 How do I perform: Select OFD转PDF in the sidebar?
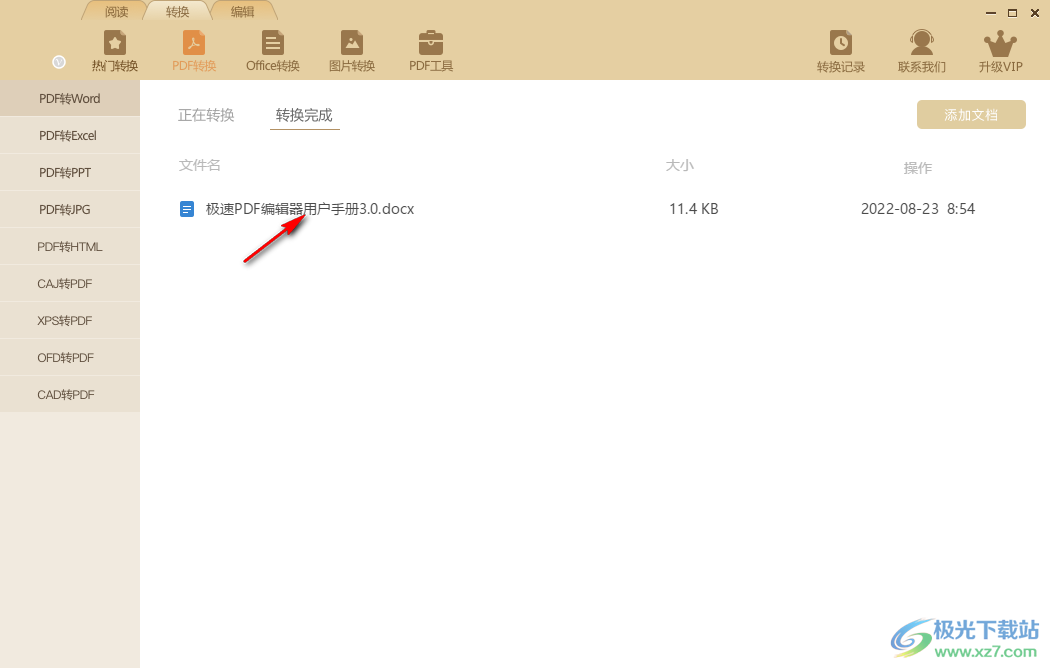(70, 357)
